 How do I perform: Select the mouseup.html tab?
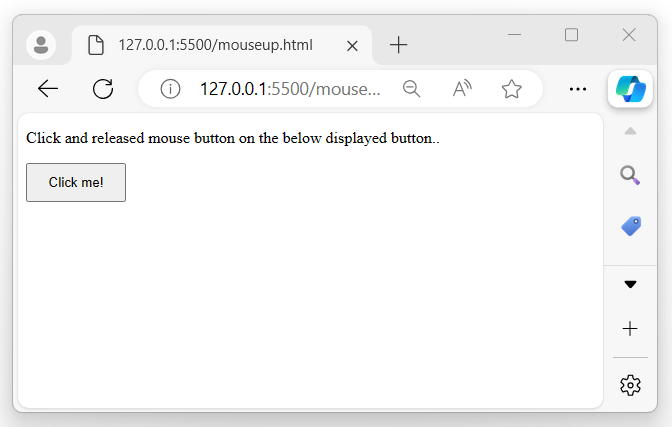click(x=215, y=45)
